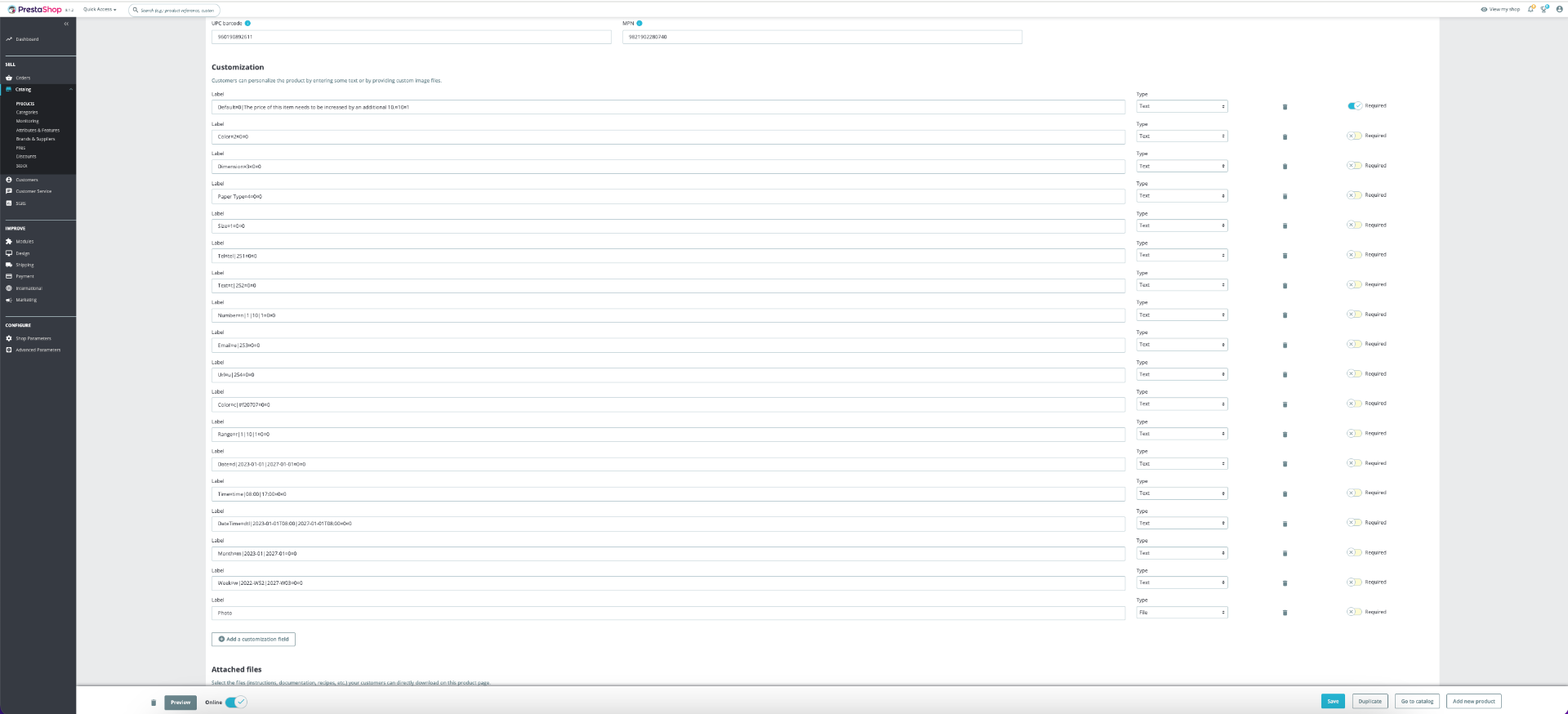Delete the Email customization field row

[1285, 345]
